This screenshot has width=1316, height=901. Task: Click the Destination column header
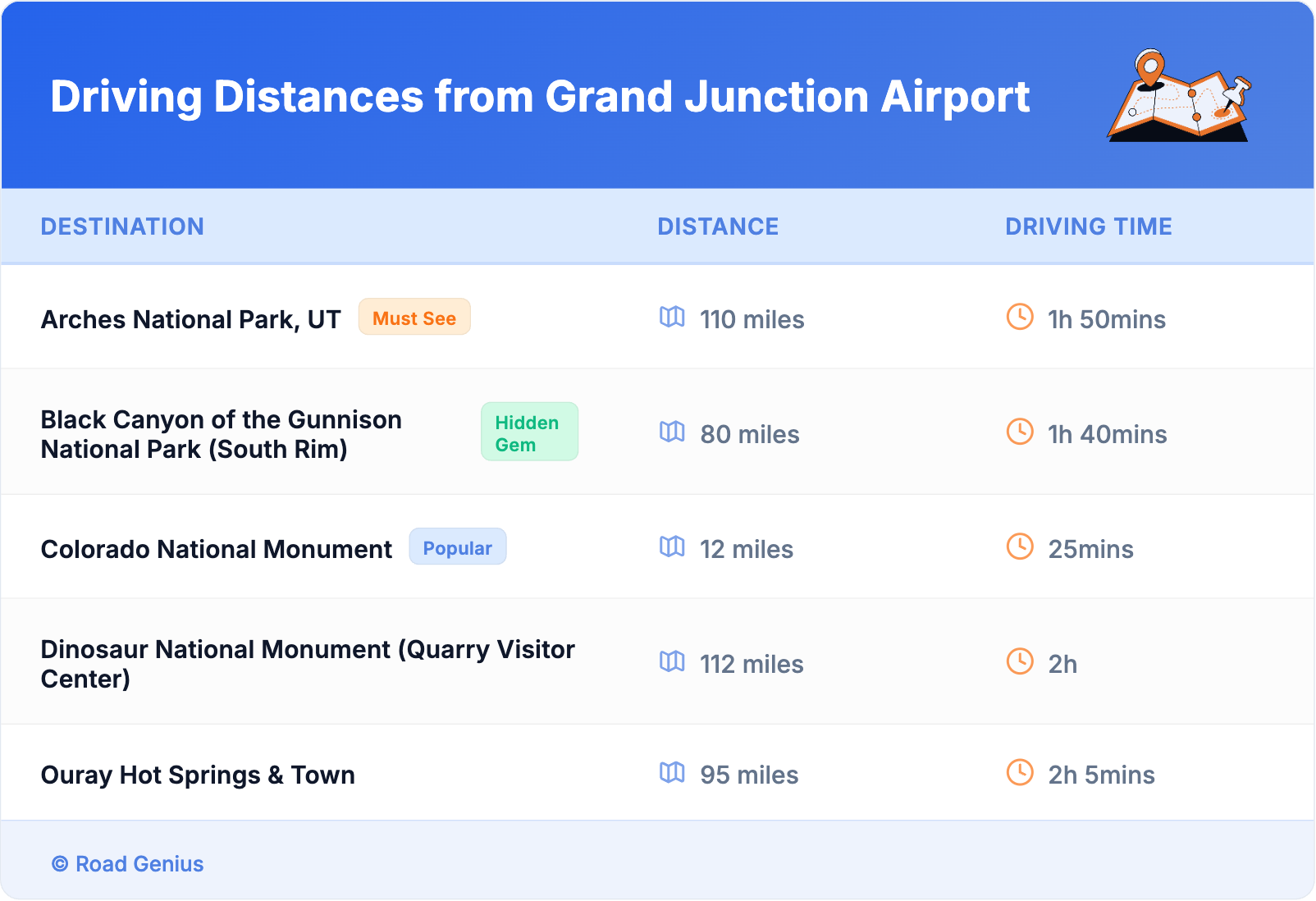pos(122,226)
